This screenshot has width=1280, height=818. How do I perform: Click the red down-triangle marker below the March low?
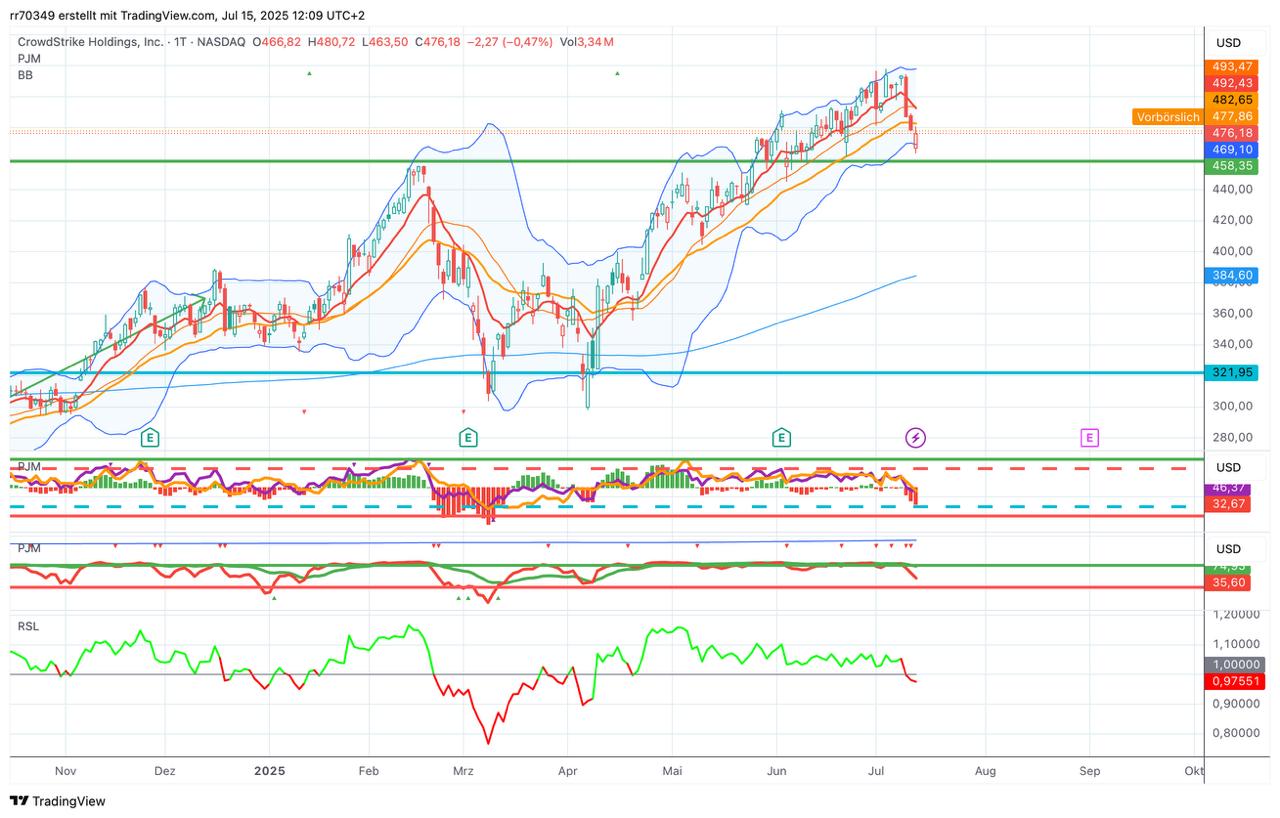pos(463,411)
